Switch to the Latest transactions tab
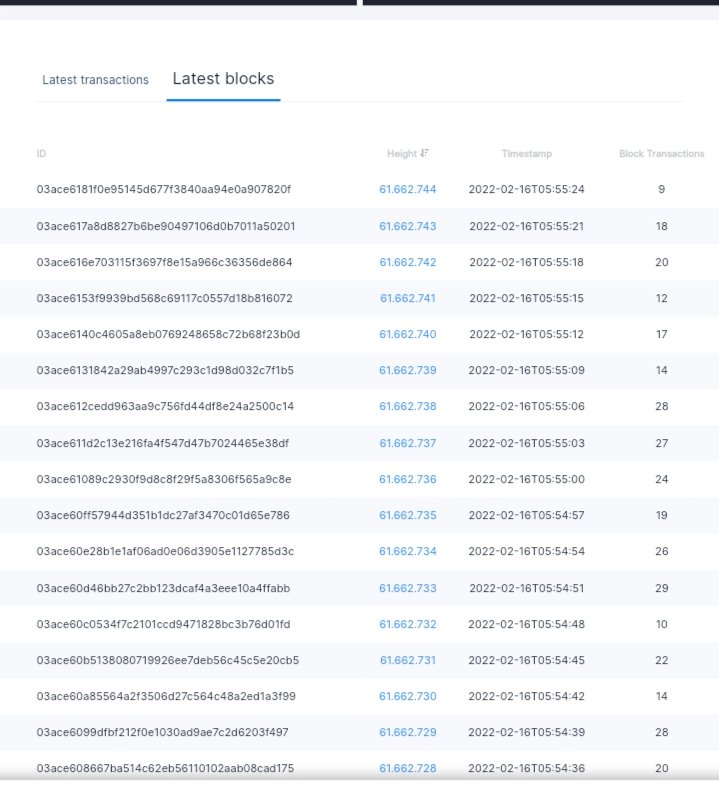Screen dimensions: 719x787 click(95, 80)
